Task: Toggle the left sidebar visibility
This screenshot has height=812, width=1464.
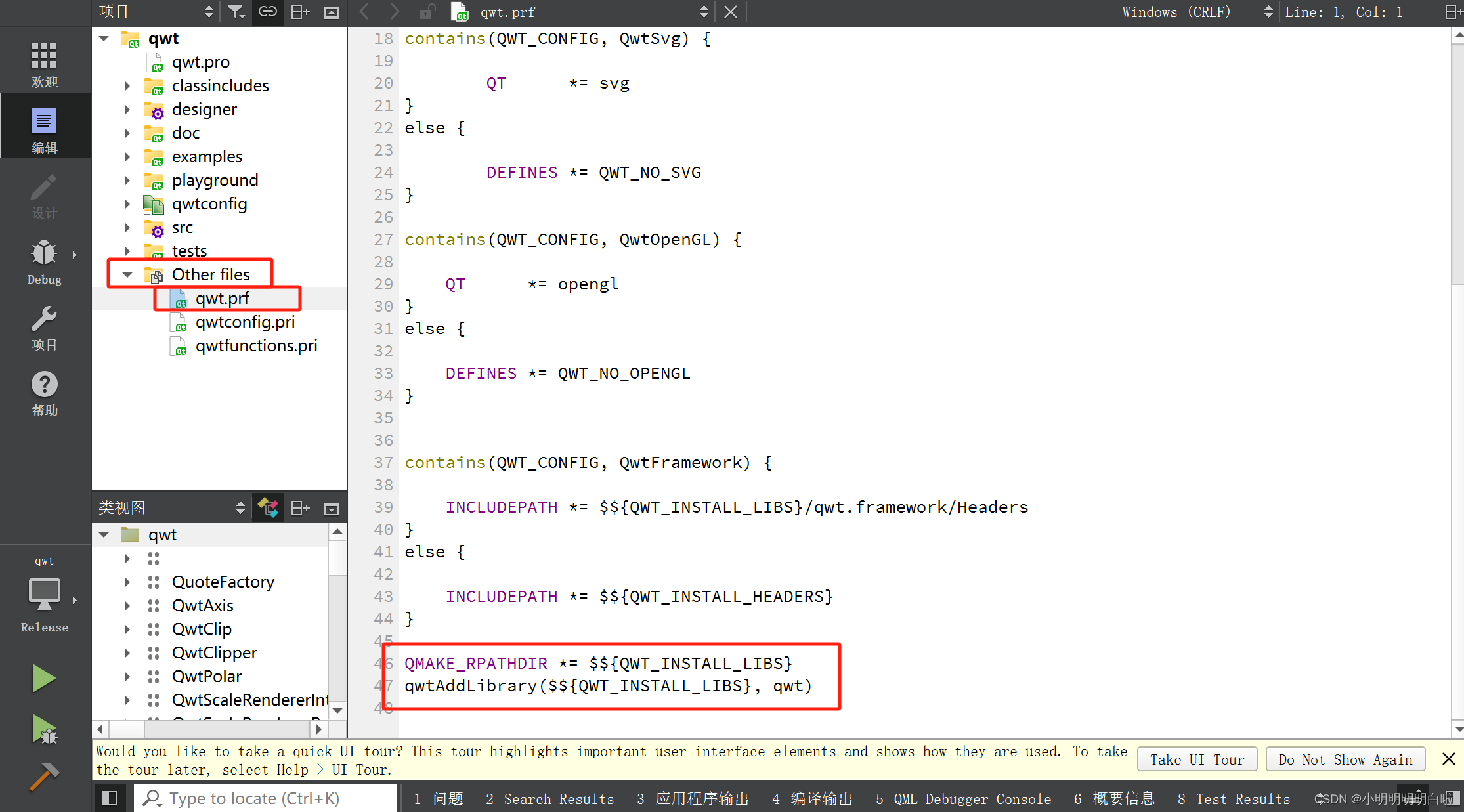Action: tap(110, 798)
